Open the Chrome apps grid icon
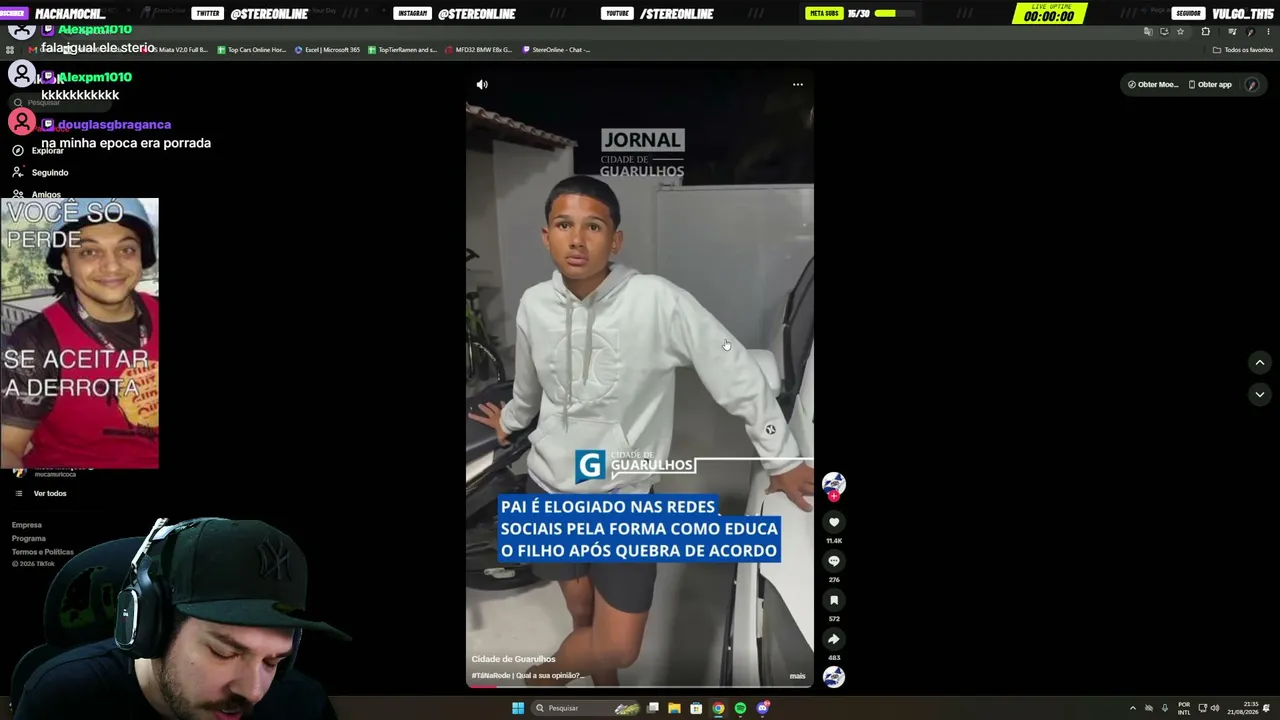The width and height of the screenshot is (1280, 720). [10, 50]
